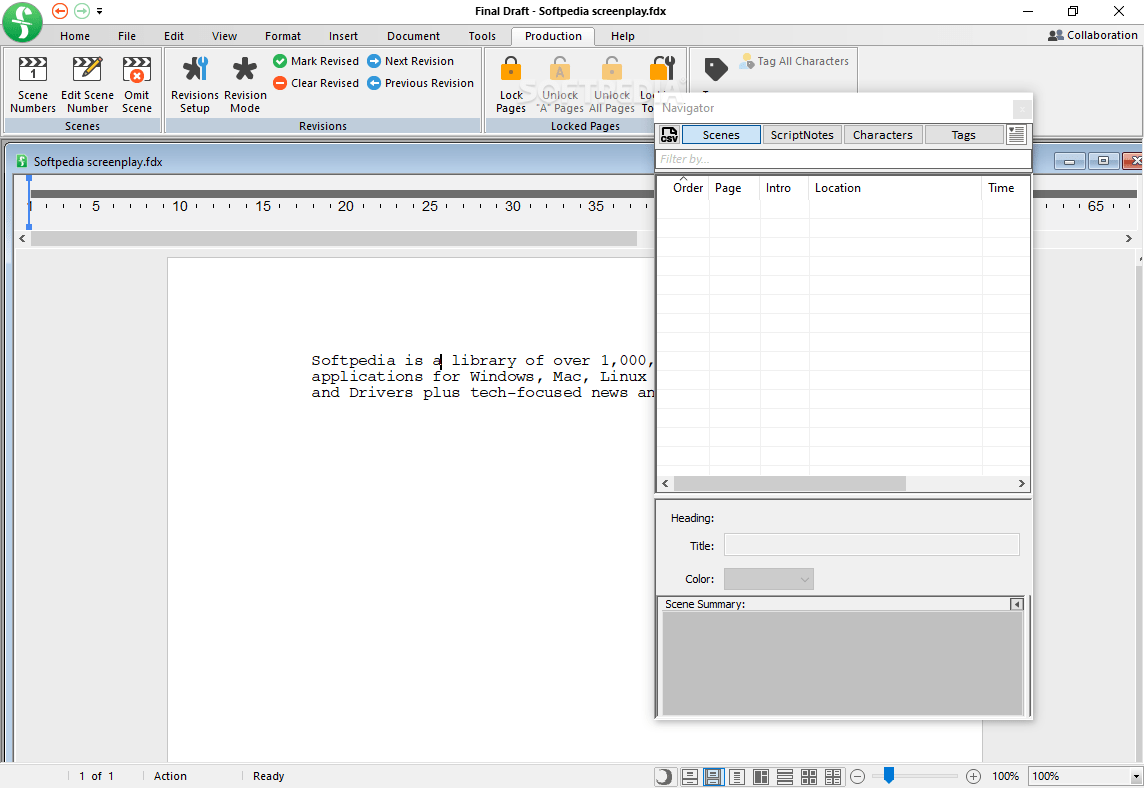Click Clear Revised

pos(316,83)
